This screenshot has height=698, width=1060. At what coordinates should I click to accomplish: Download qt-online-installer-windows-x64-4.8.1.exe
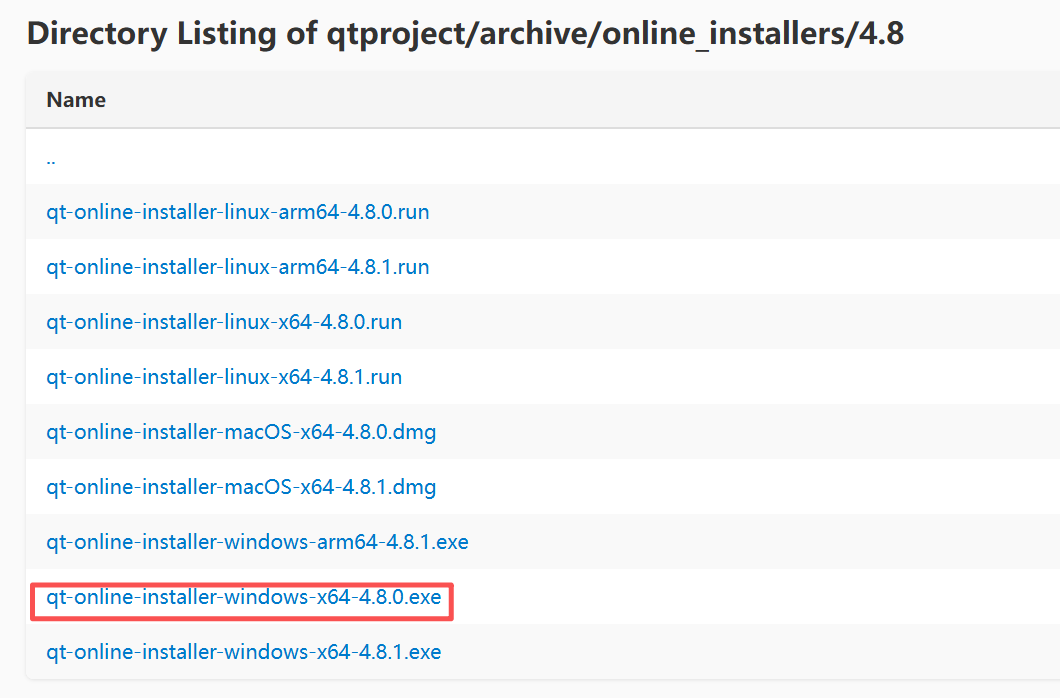(x=243, y=652)
